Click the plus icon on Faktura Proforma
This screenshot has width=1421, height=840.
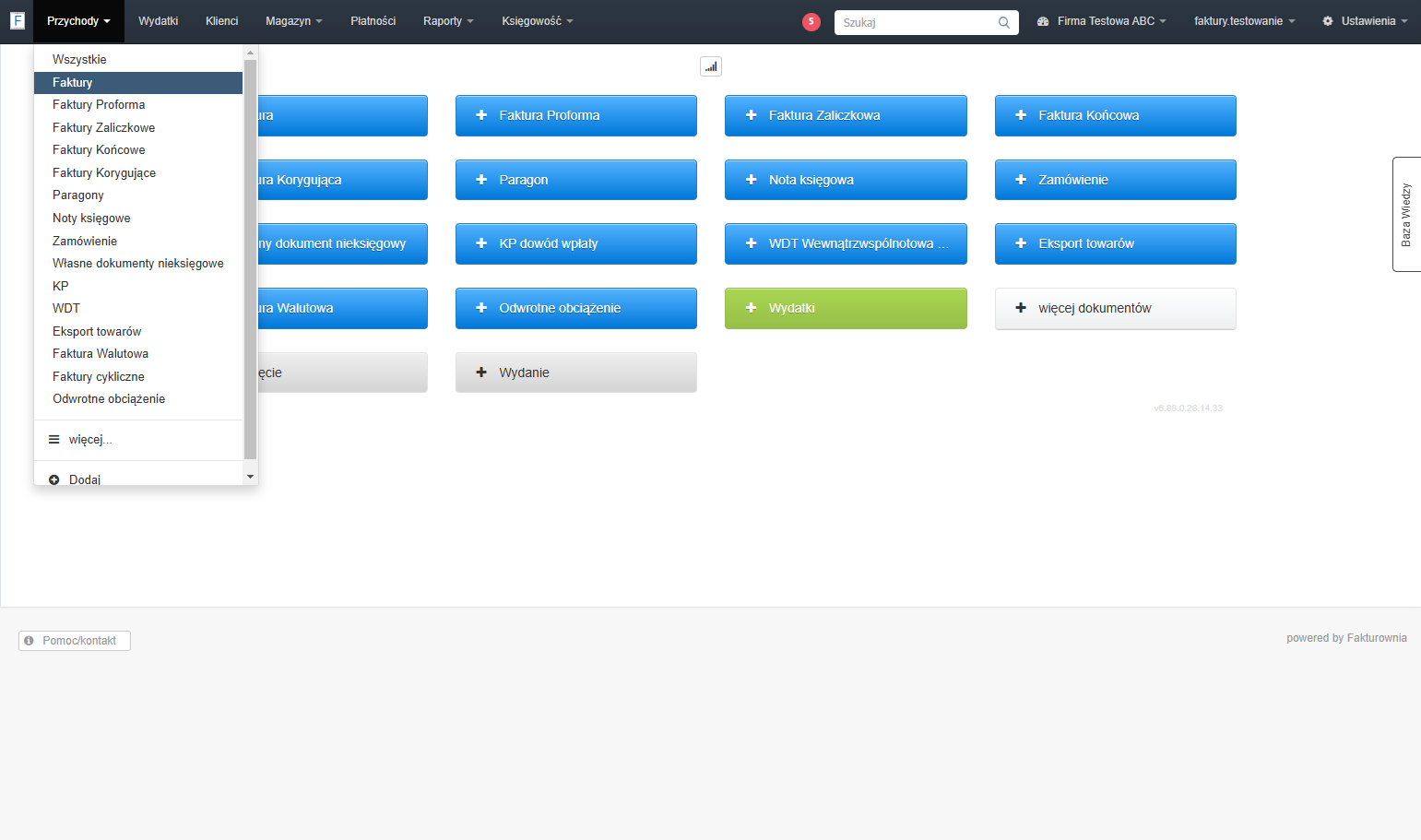click(481, 115)
